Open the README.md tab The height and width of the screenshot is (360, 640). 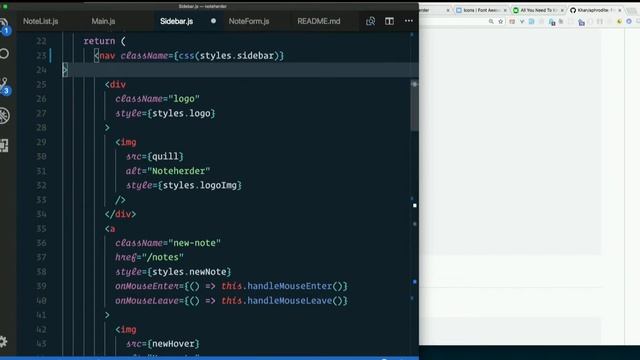[x=319, y=21]
